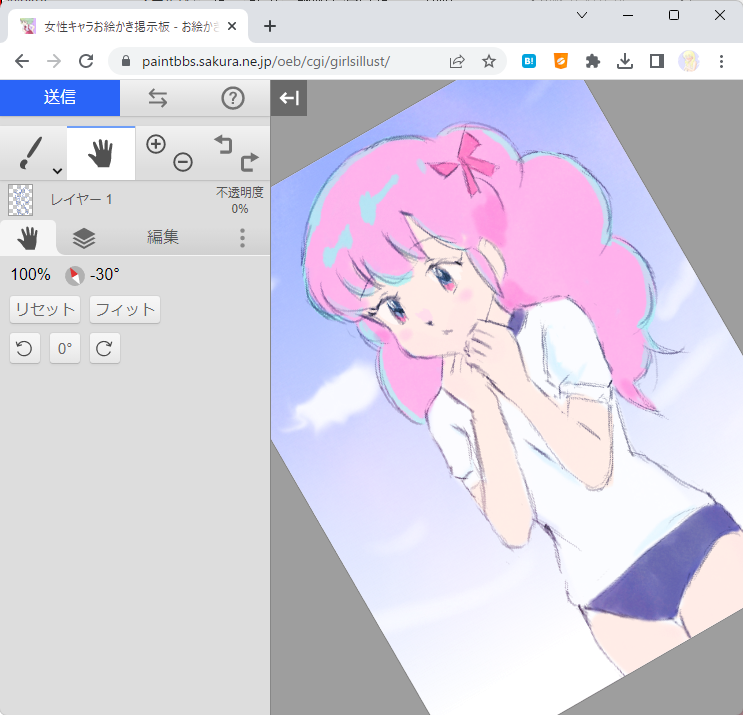
Task: Toggle the browser side panel icon
Action: pyautogui.click(x=657, y=61)
